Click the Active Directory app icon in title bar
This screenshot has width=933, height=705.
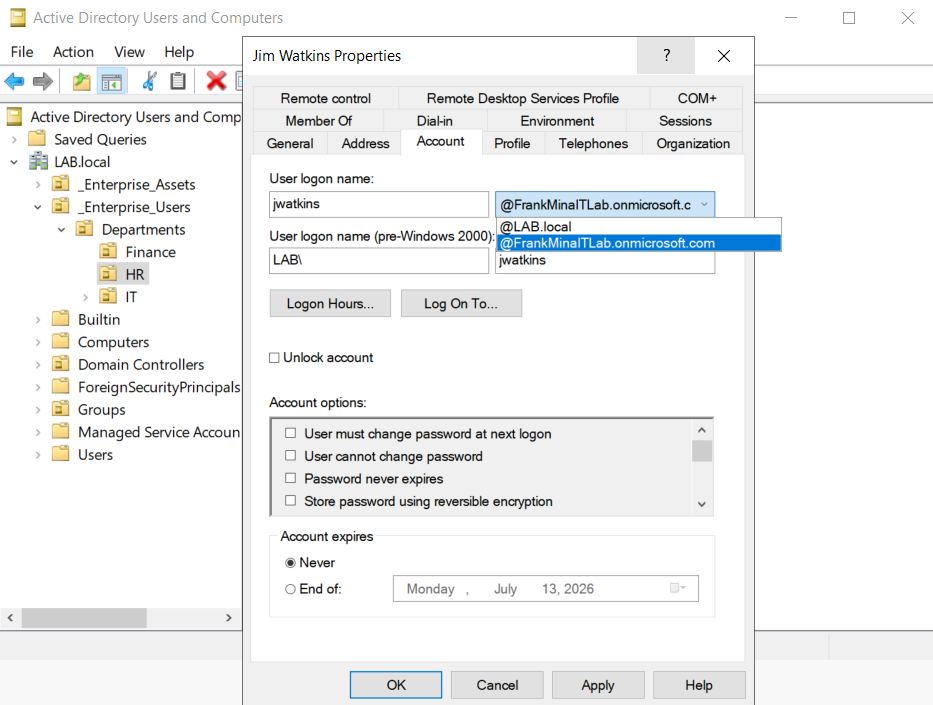pos(18,18)
